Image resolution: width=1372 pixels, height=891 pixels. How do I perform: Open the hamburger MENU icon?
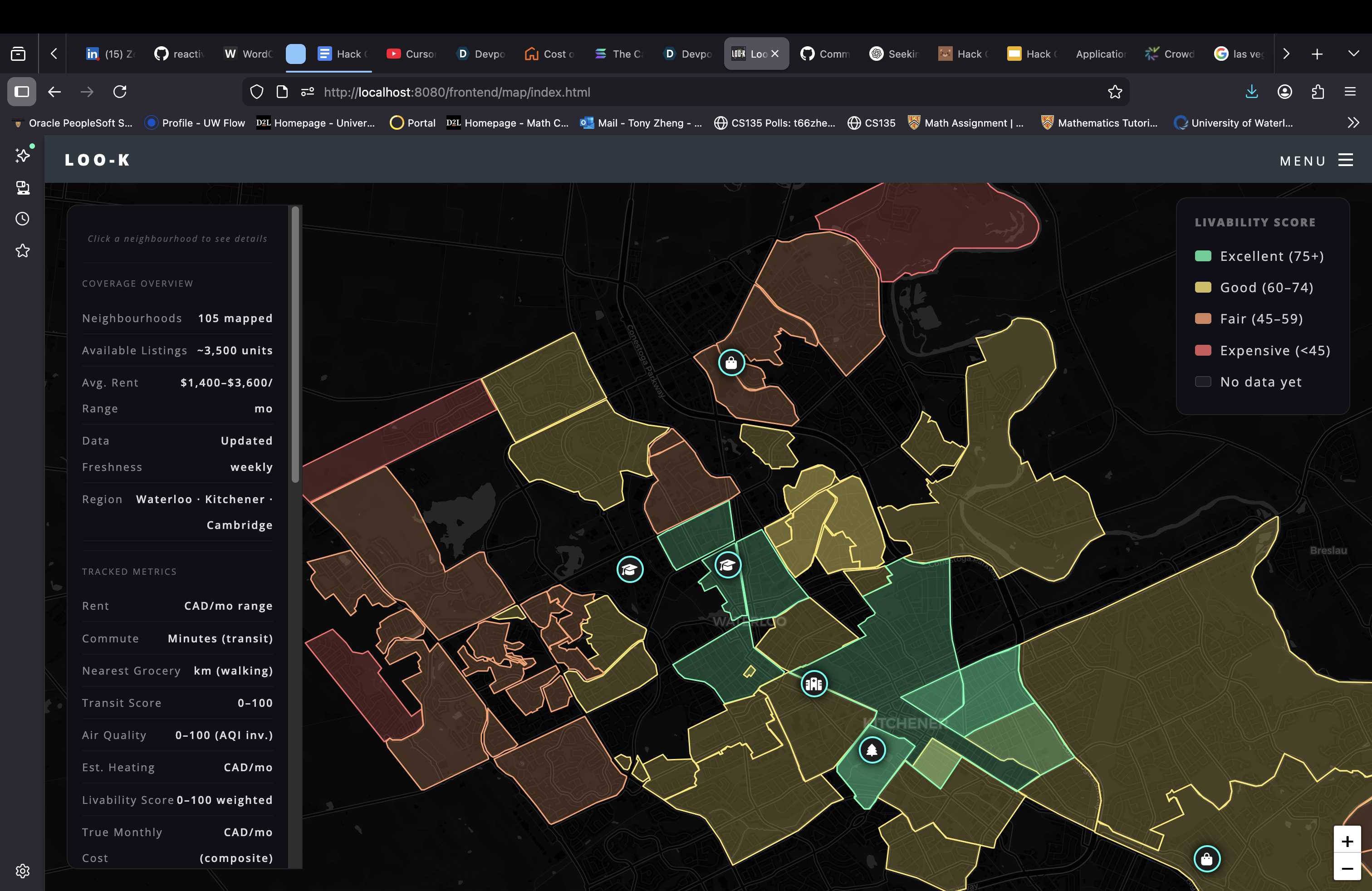pos(1346,160)
